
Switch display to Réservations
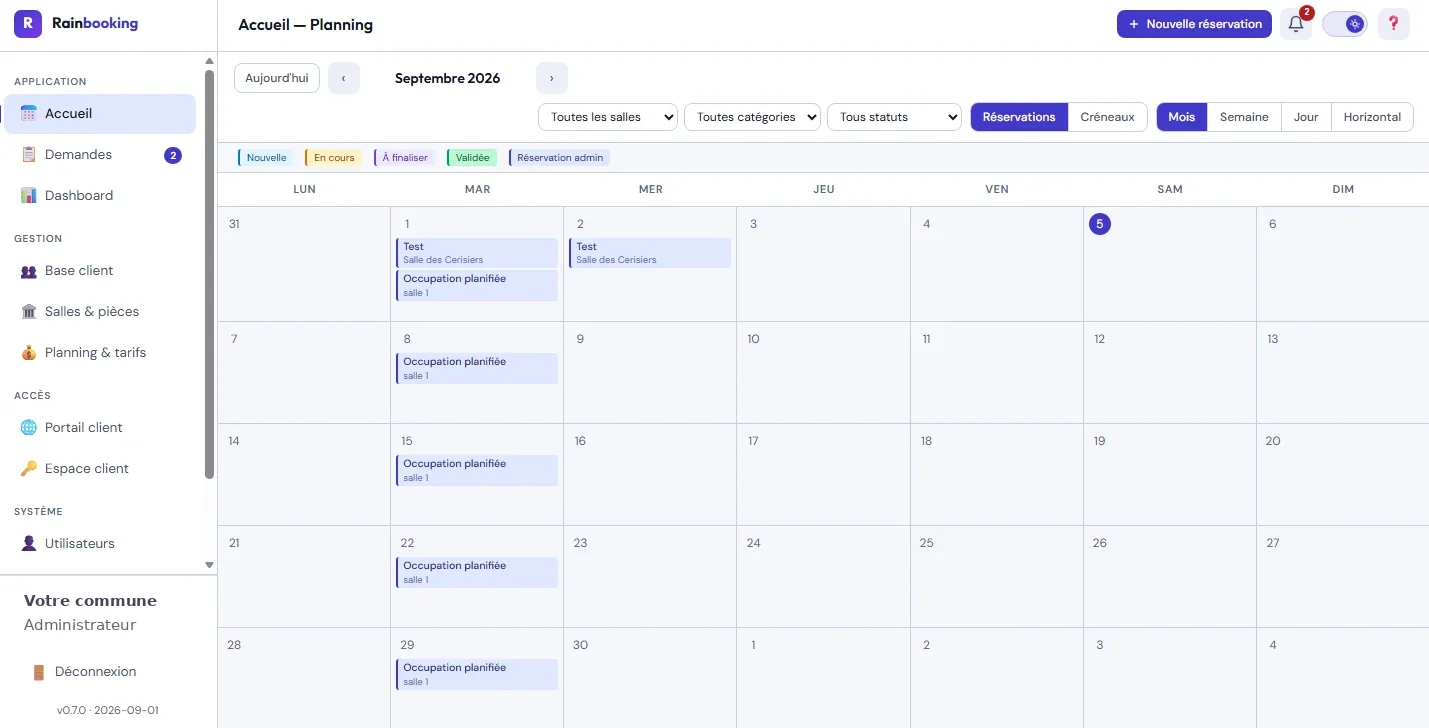click(x=1019, y=117)
